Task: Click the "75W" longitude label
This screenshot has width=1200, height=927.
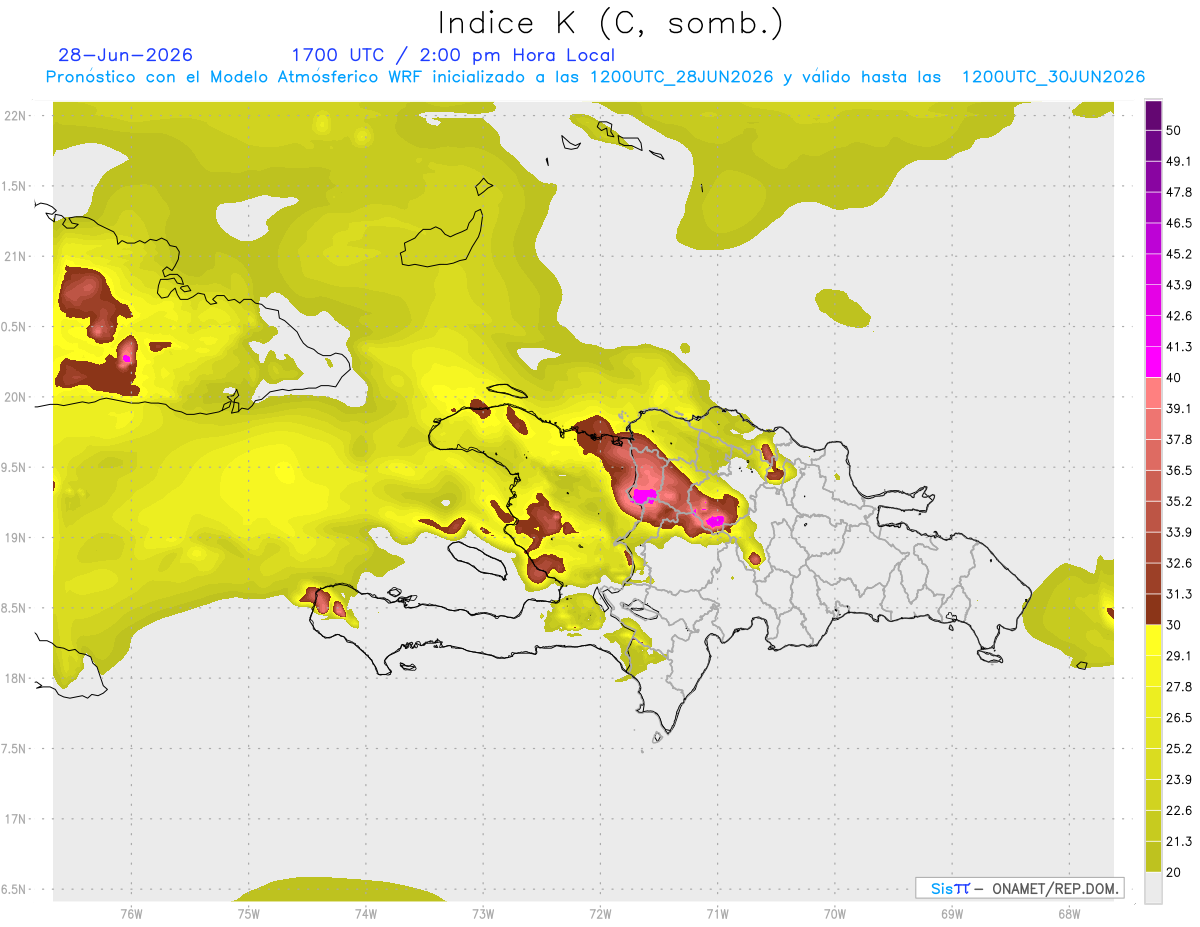Action: [x=249, y=913]
